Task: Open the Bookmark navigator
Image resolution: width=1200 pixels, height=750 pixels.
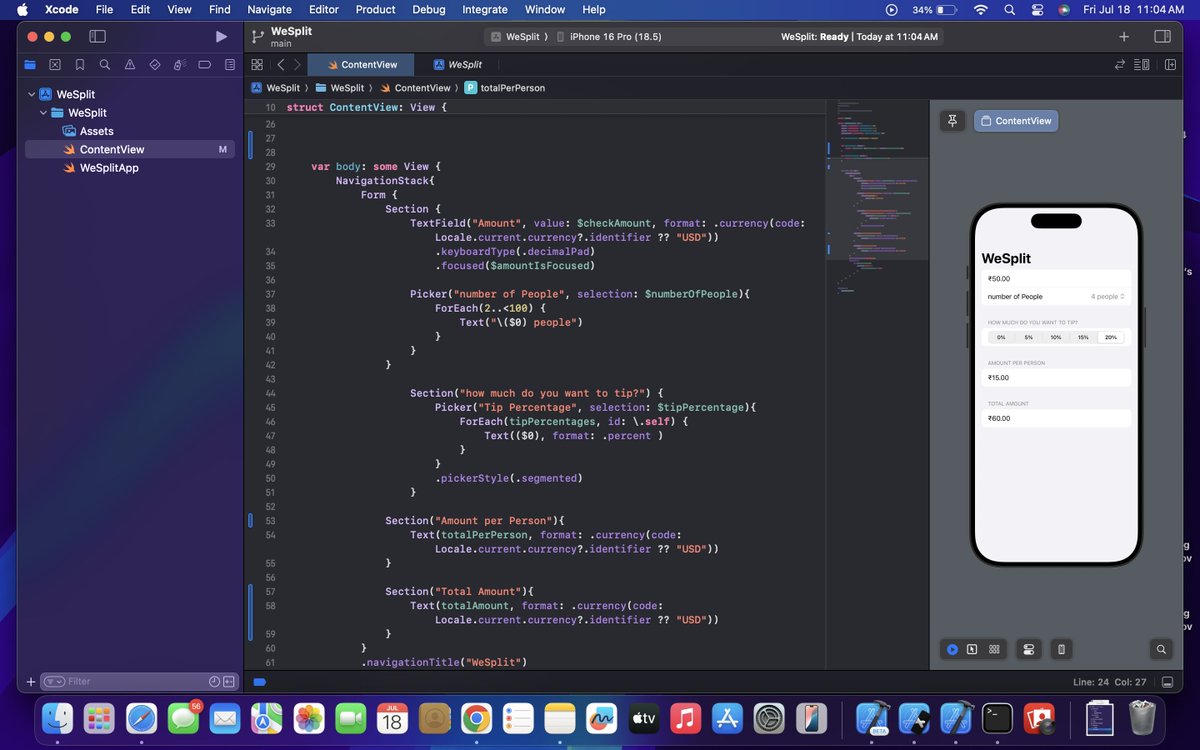Action: pyautogui.click(x=80, y=65)
